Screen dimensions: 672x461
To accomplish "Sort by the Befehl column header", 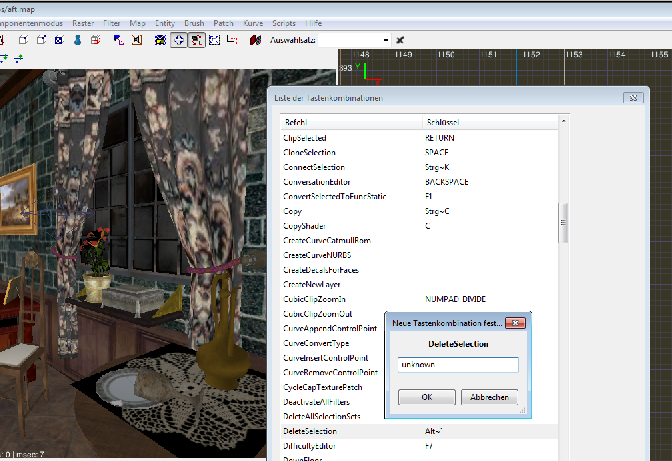I will click(x=351, y=122).
